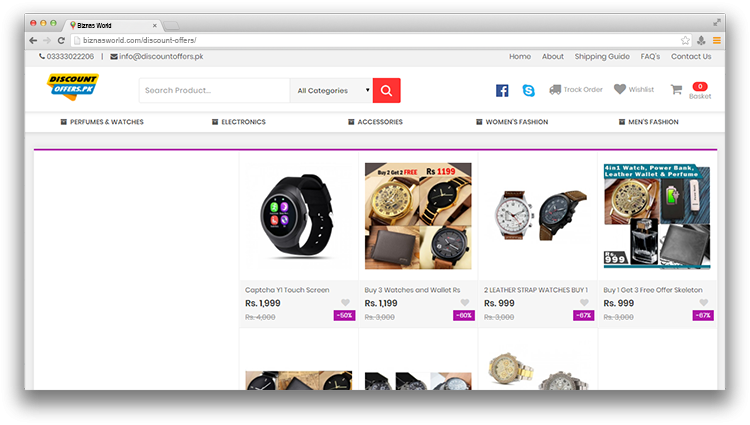The image size is (750, 425).
Task: Open the browser hamburger menu icon
Action: [717, 41]
